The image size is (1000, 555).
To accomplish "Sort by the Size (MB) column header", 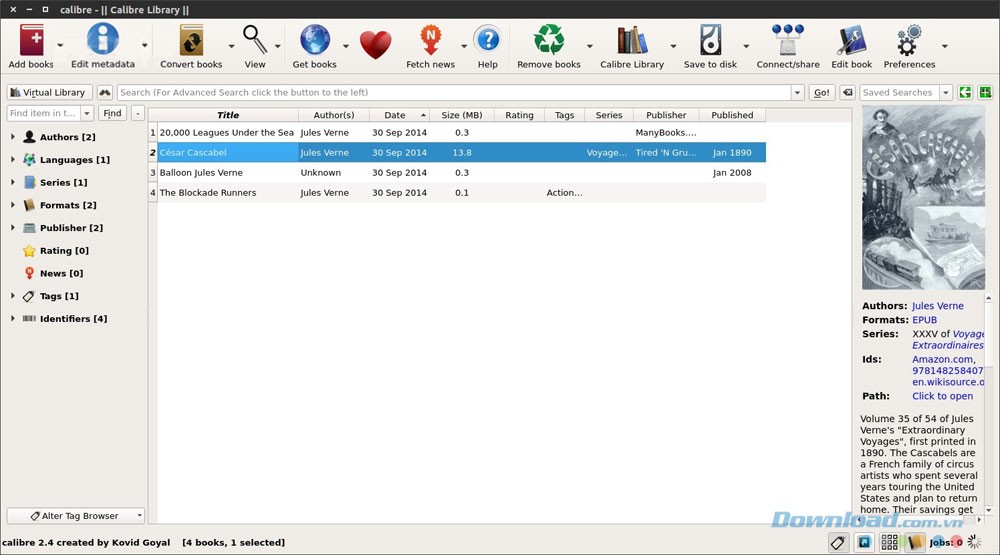I will pyautogui.click(x=462, y=115).
